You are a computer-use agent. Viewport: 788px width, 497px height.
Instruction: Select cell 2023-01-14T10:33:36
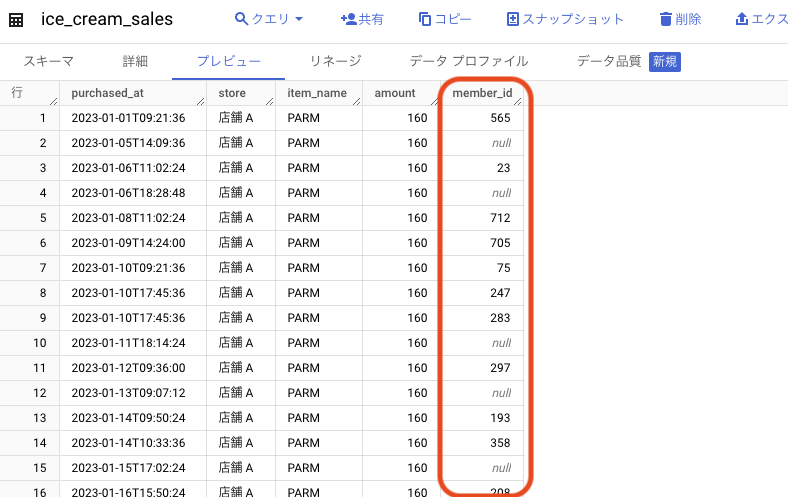pyautogui.click(x=128, y=443)
